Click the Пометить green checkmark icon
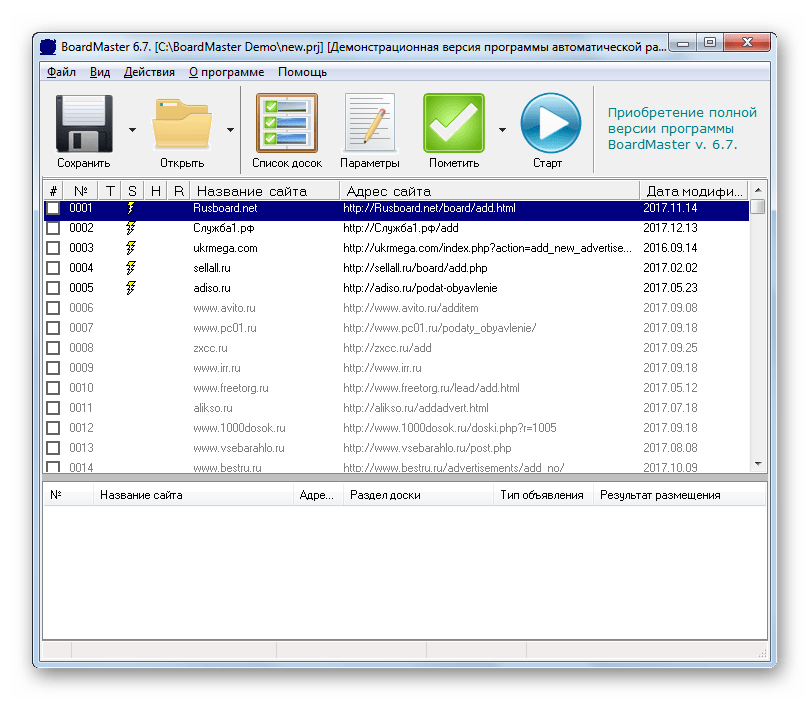The image size is (810, 701). (x=453, y=123)
